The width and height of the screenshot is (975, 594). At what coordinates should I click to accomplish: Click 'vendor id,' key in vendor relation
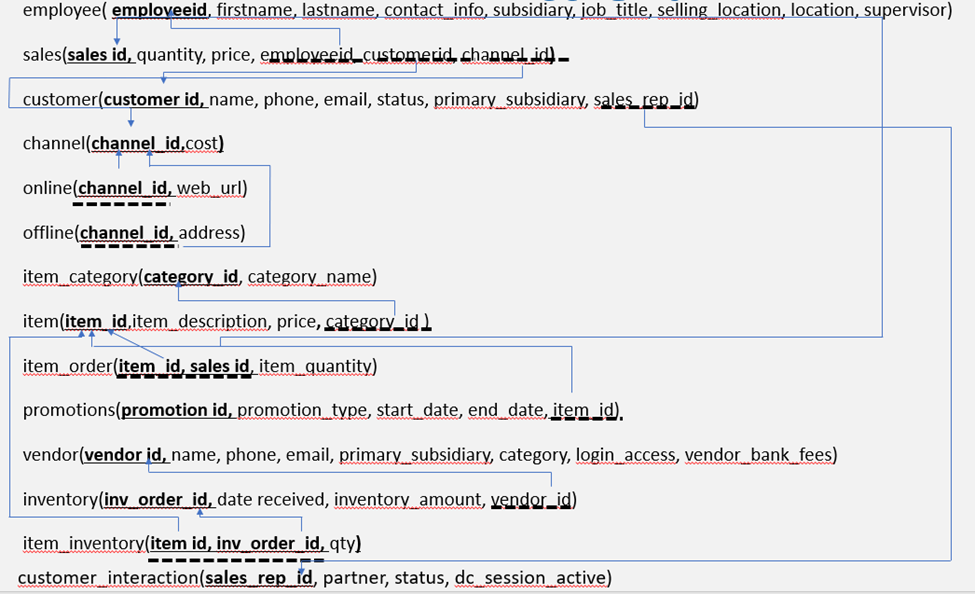[x=126, y=455]
